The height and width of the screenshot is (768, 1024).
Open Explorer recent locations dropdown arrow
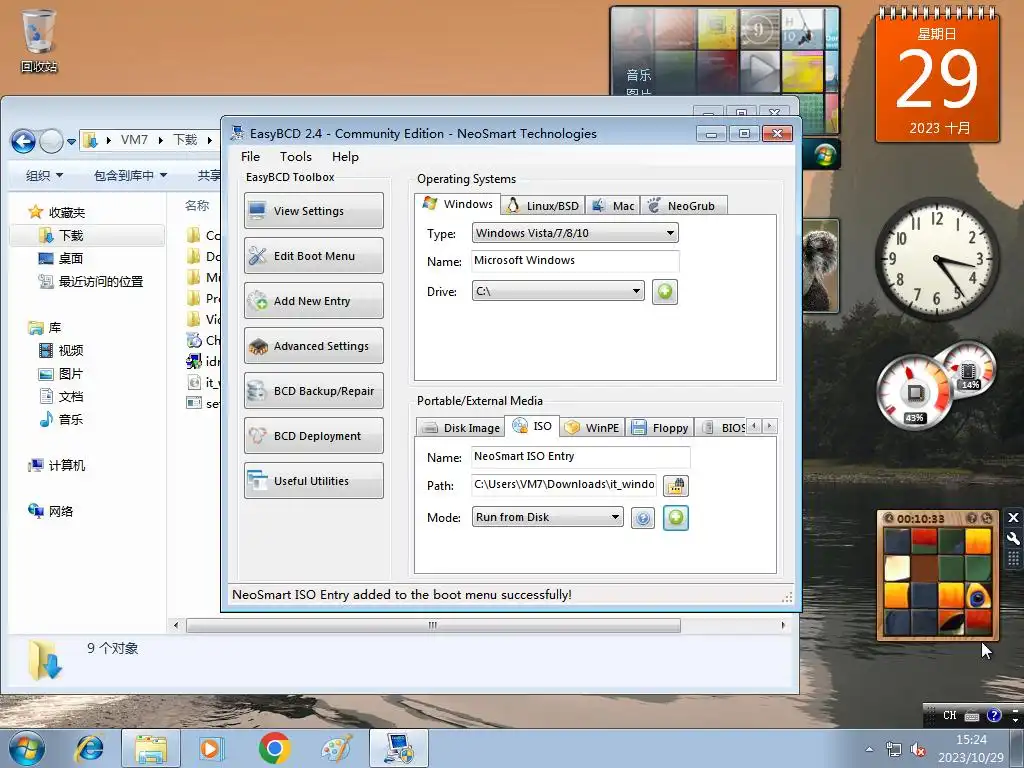pyautogui.click(x=71, y=141)
